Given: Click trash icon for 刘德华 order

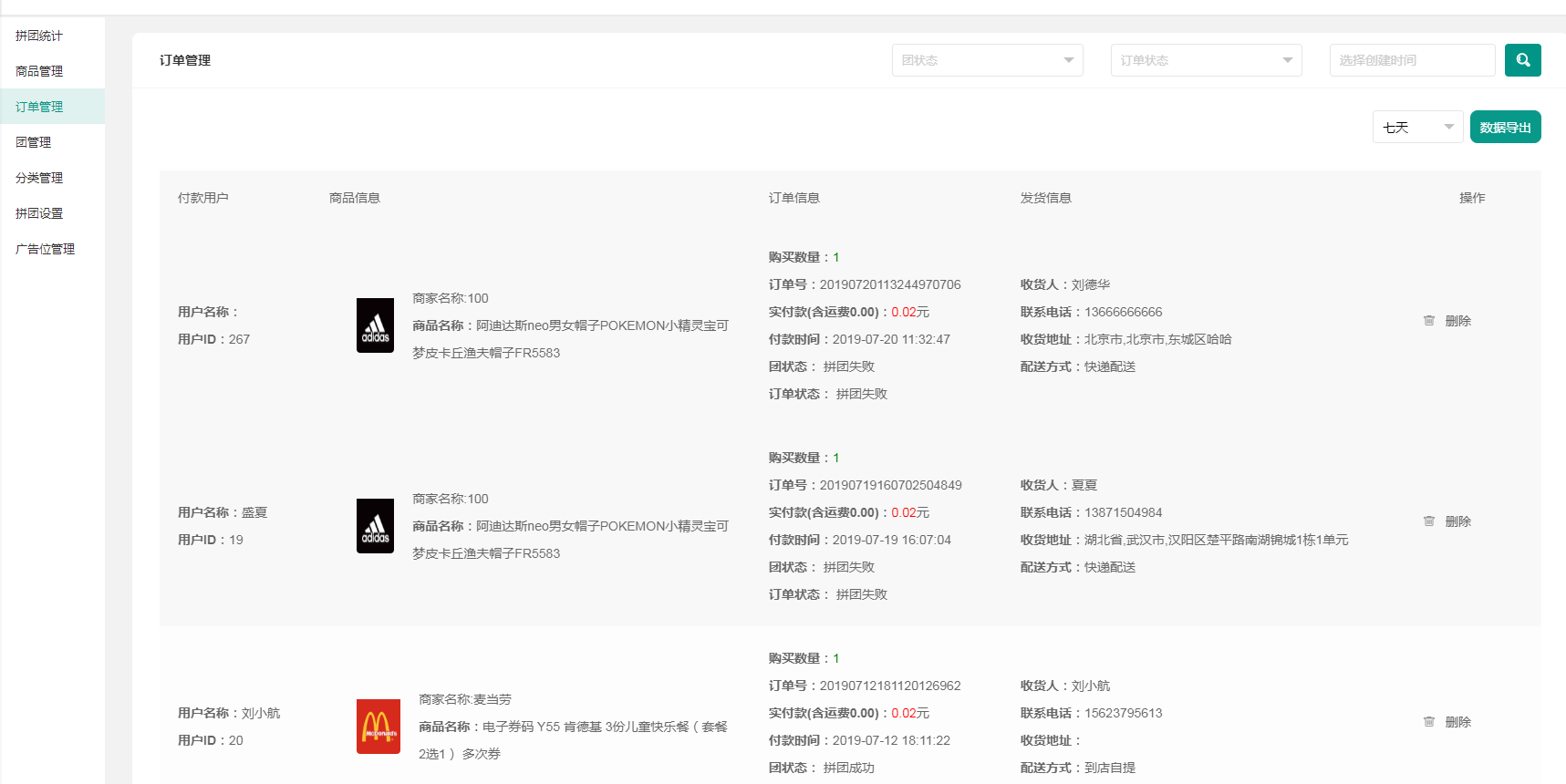Looking at the screenshot, I should 1429,321.
